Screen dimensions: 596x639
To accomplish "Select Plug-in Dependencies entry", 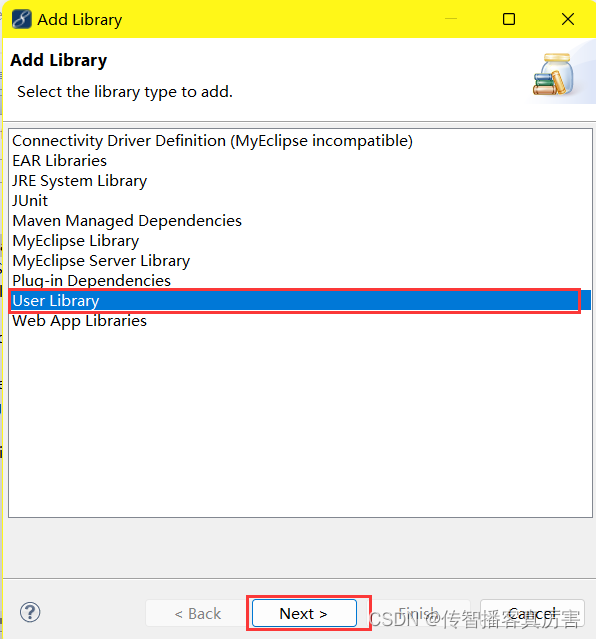I will 300,280.
